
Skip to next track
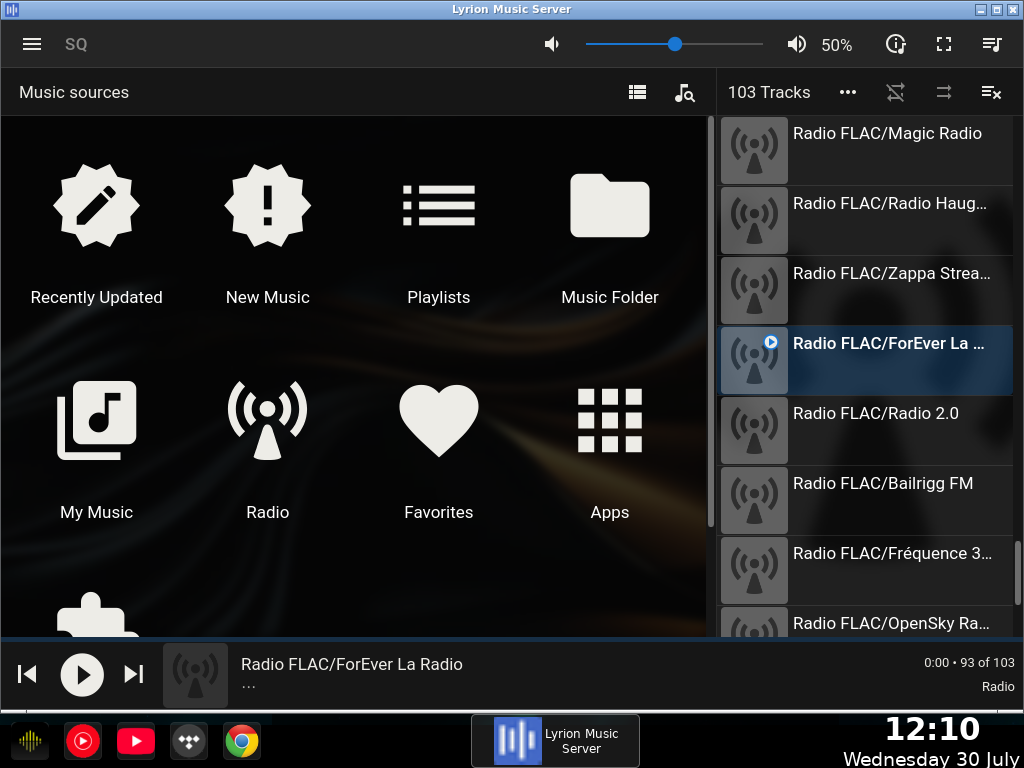click(x=133, y=674)
